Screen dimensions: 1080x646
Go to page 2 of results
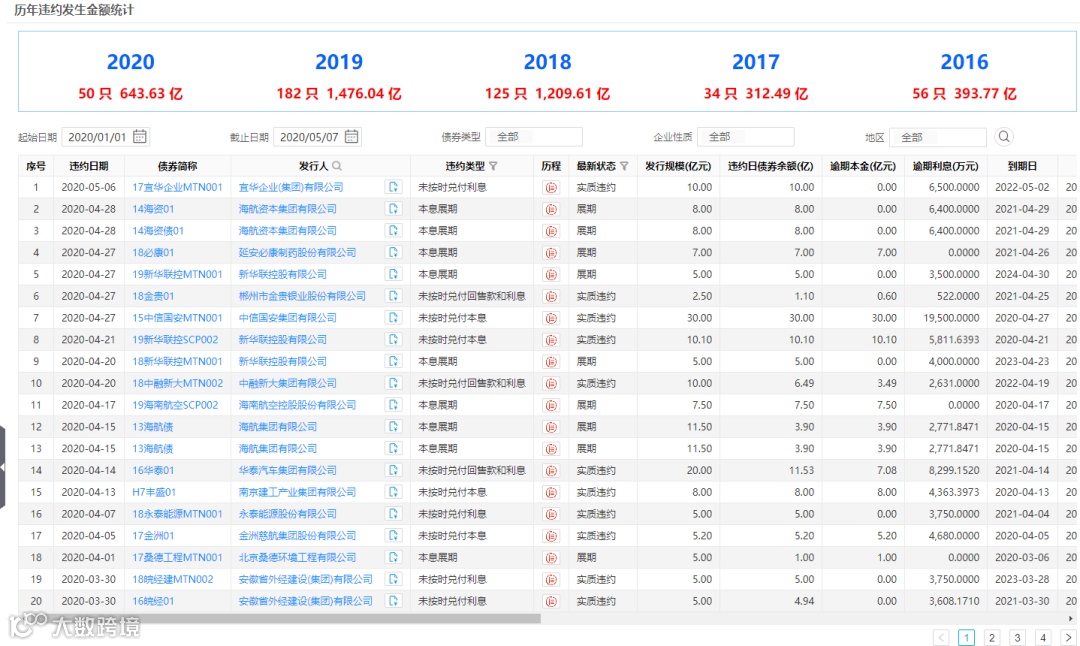(x=992, y=638)
